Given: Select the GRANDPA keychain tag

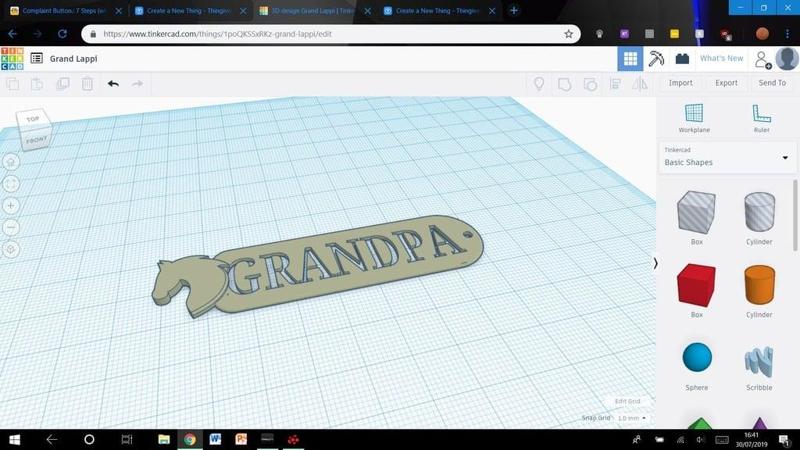Looking at the screenshot, I should tap(350, 262).
